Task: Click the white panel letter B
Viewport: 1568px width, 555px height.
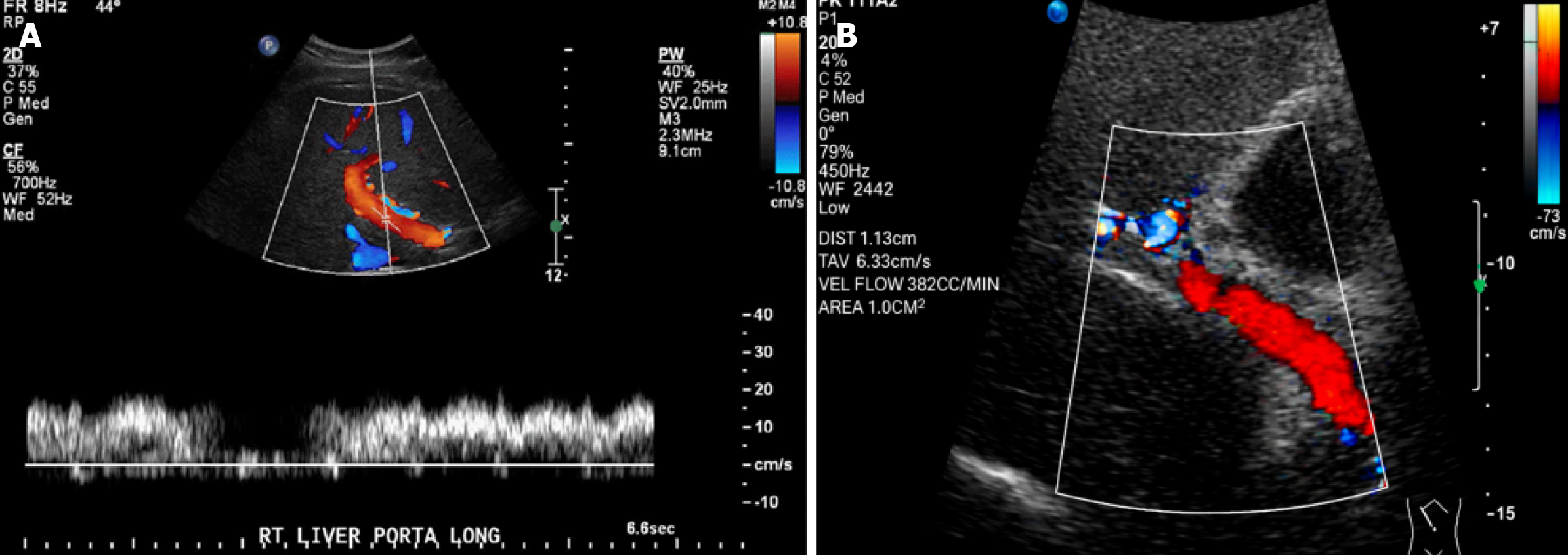Action: tap(847, 36)
